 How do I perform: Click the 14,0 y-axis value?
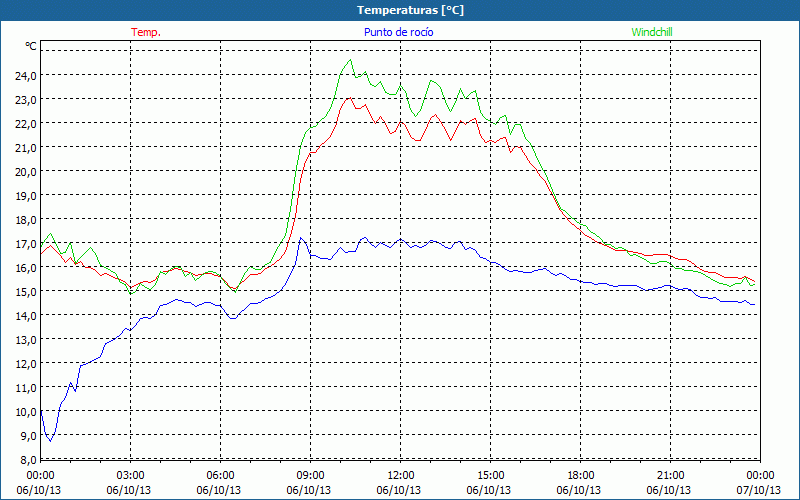pyautogui.click(x=26, y=316)
